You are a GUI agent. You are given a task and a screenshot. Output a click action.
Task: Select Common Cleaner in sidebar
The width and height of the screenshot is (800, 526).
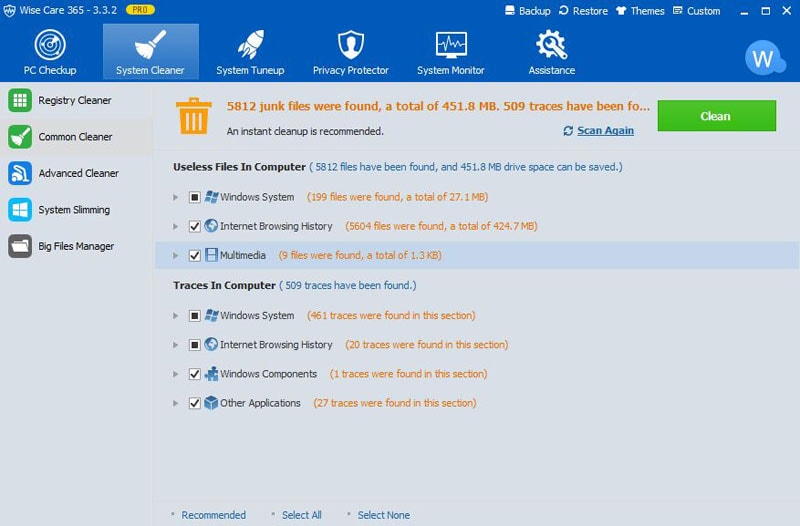[x=76, y=137]
